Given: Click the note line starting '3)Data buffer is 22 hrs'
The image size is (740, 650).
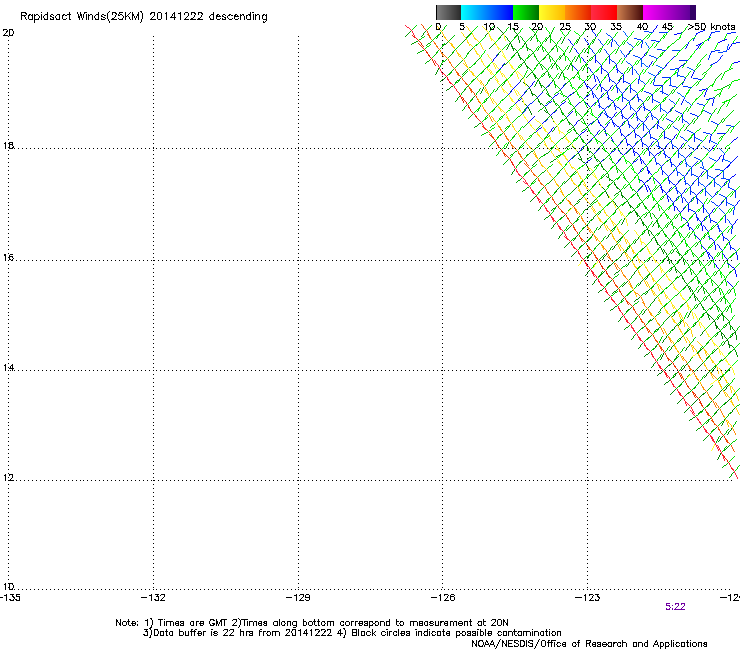Looking at the screenshot, I should pyautogui.click(x=352, y=633).
